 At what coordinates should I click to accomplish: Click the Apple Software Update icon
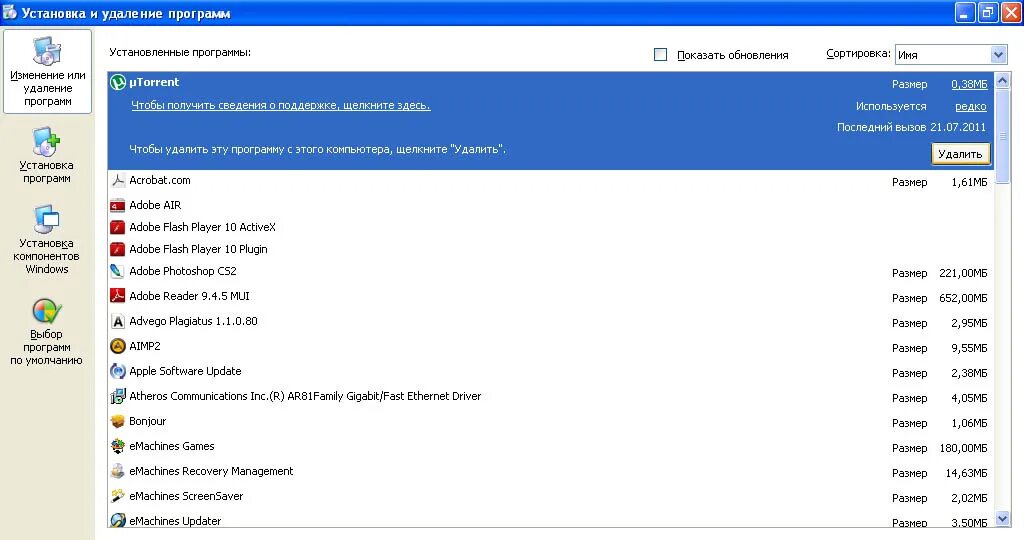pos(118,371)
